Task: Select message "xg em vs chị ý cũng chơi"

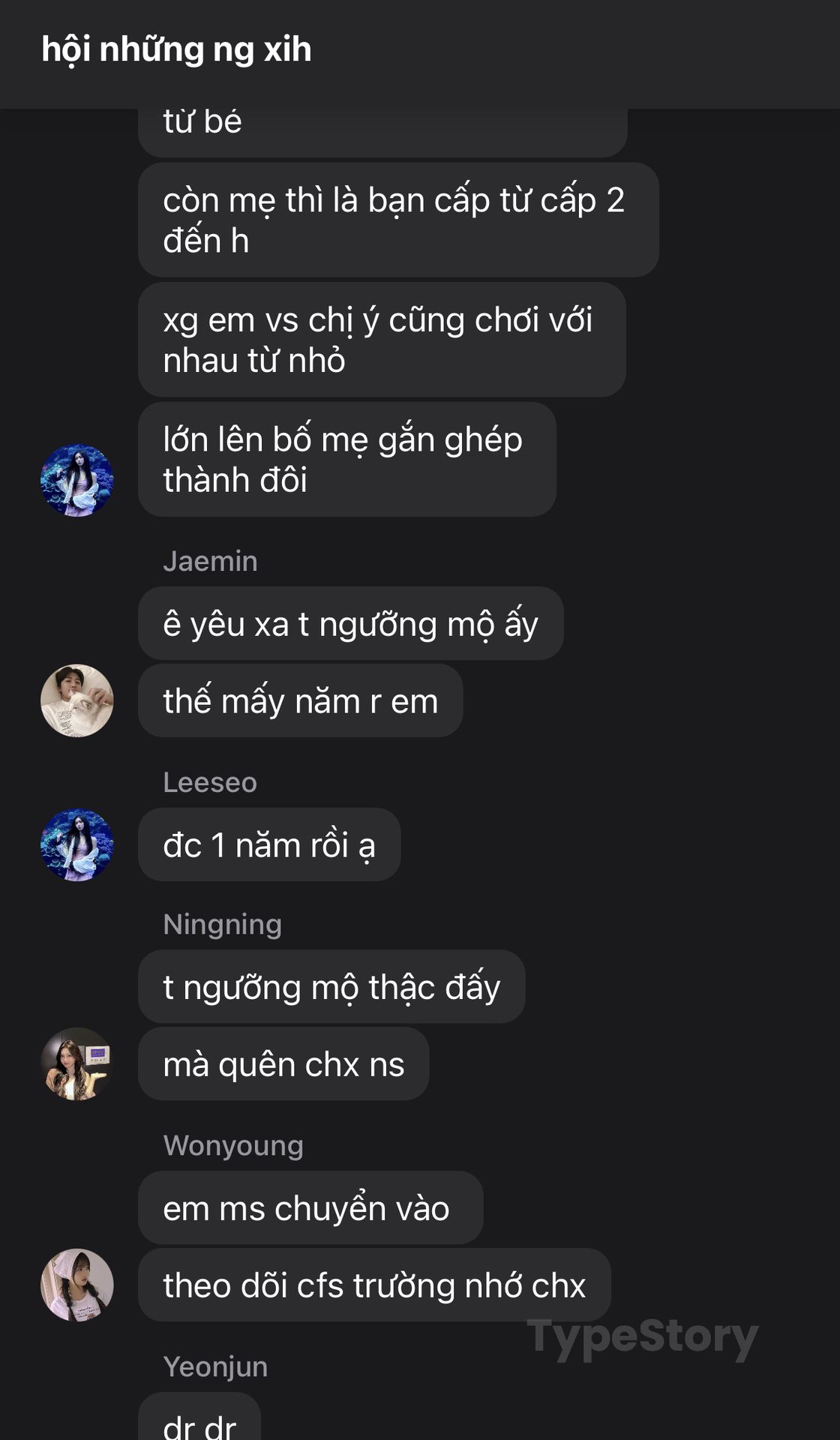Action: 382,340
